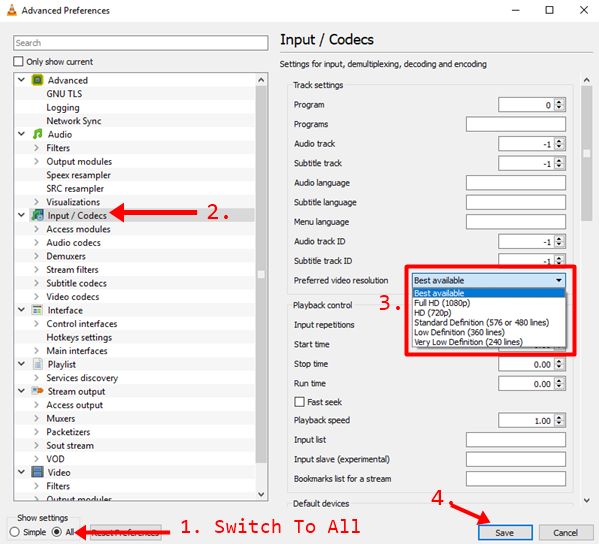
Task: Click the Cancel button
Action: tap(565, 533)
